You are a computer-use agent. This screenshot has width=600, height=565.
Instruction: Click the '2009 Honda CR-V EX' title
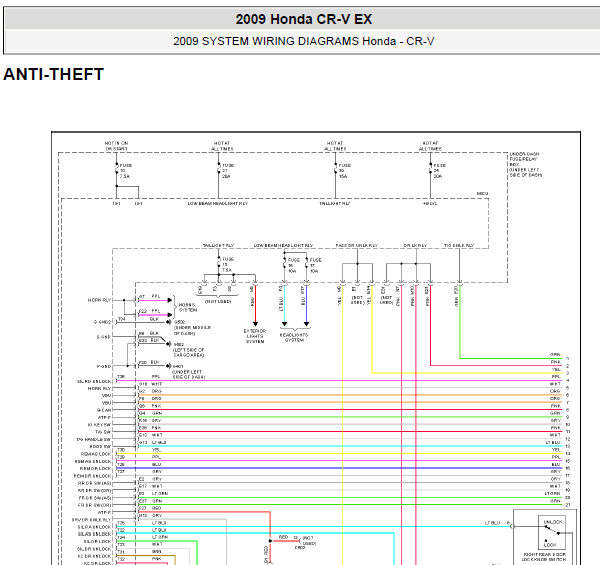click(x=303, y=19)
